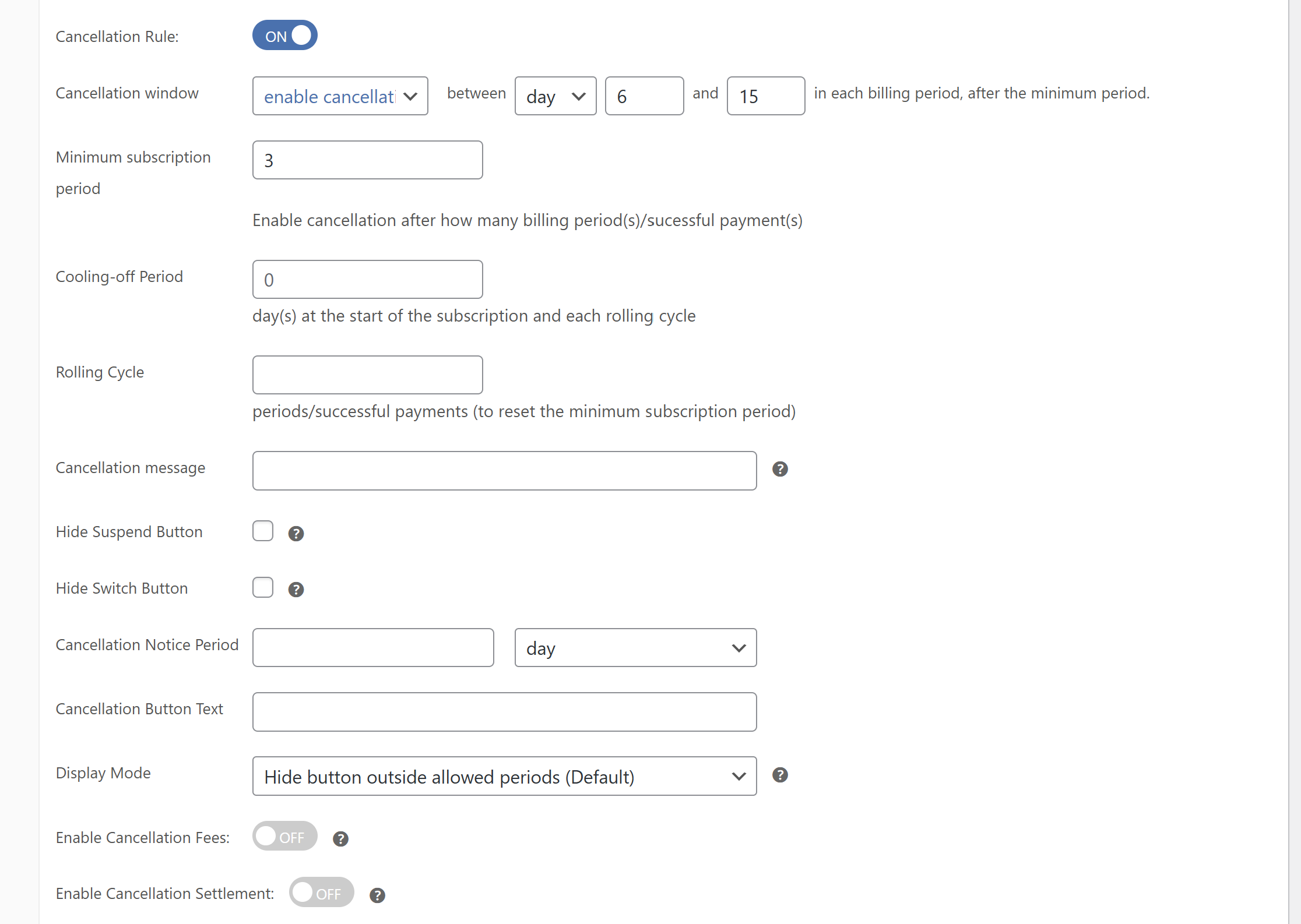
Task: Open the day unit dropdown after 'between'
Action: point(555,96)
